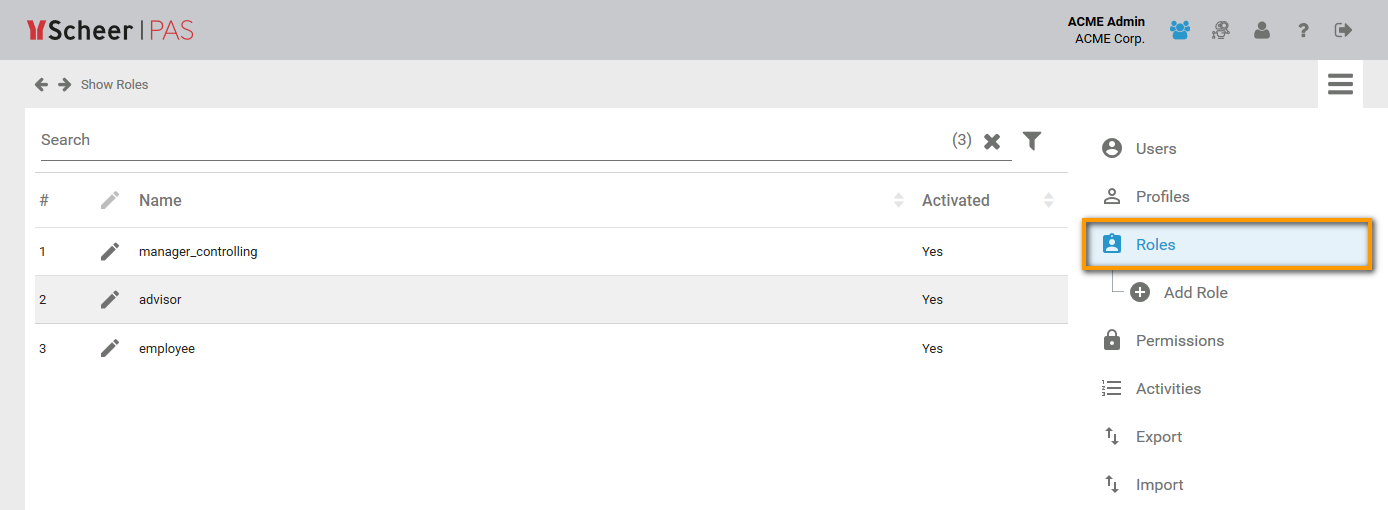This screenshot has width=1388, height=510.
Task: Click the logout icon in header
Action: [1343, 30]
